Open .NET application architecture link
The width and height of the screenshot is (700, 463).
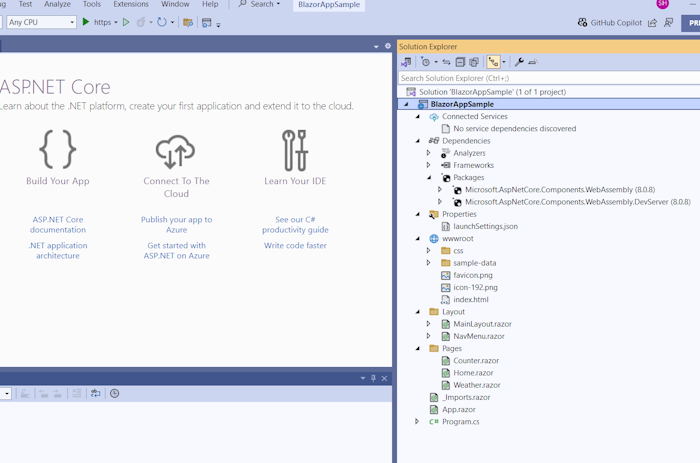coord(58,250)
